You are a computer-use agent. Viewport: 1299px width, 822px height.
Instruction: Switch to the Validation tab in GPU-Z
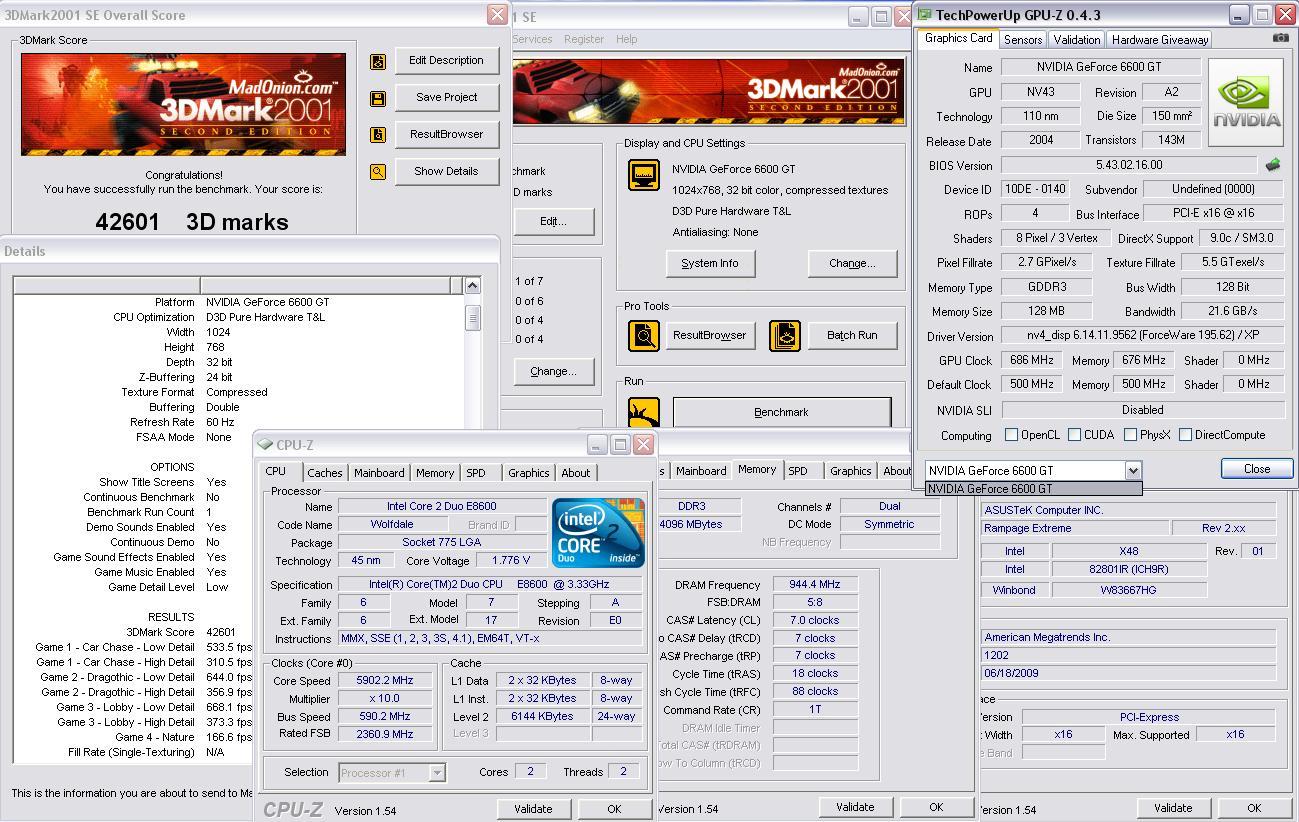[x=1077, y=40]
